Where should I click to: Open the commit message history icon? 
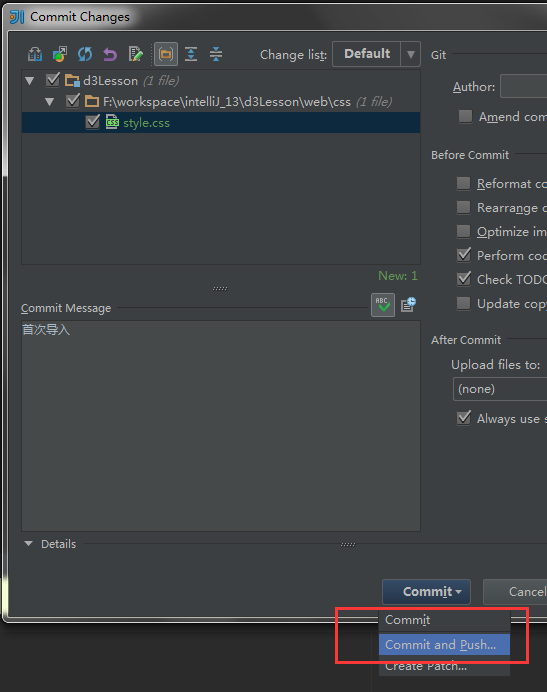coord(408,304)
